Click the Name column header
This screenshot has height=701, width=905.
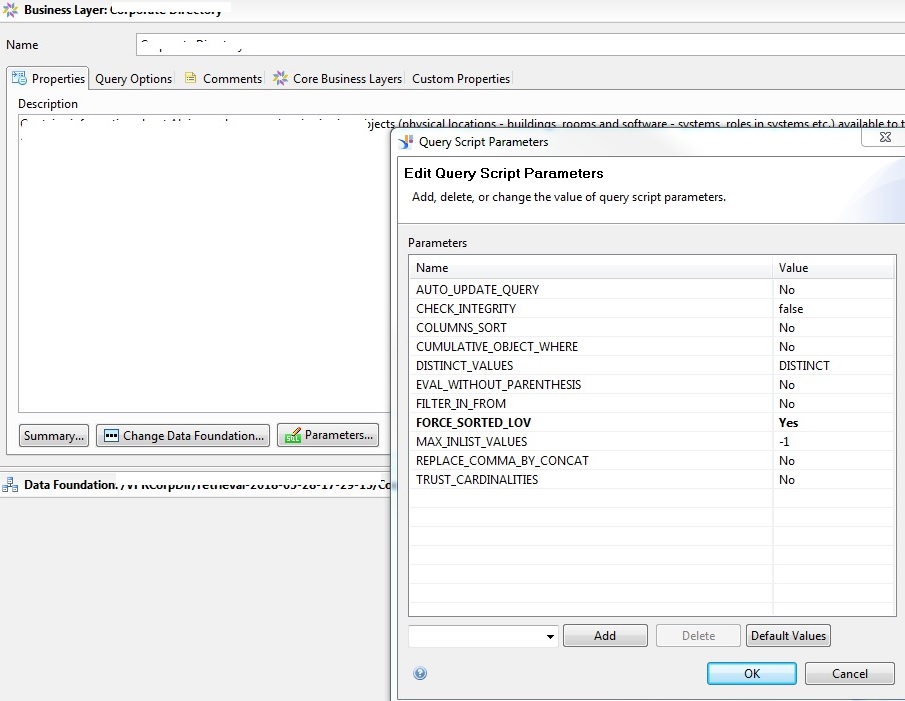click(x=590, y=268)
